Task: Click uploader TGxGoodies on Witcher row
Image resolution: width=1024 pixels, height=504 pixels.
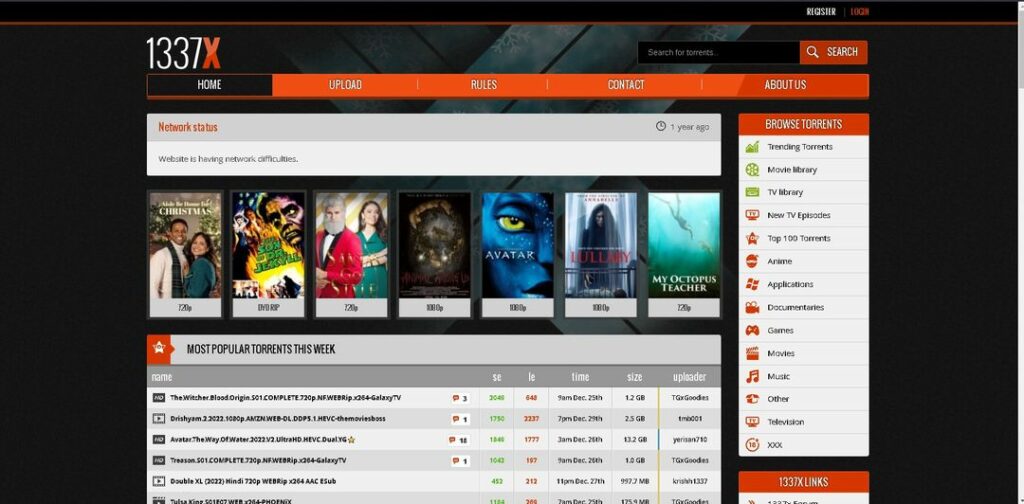Action: click(690, 398)
